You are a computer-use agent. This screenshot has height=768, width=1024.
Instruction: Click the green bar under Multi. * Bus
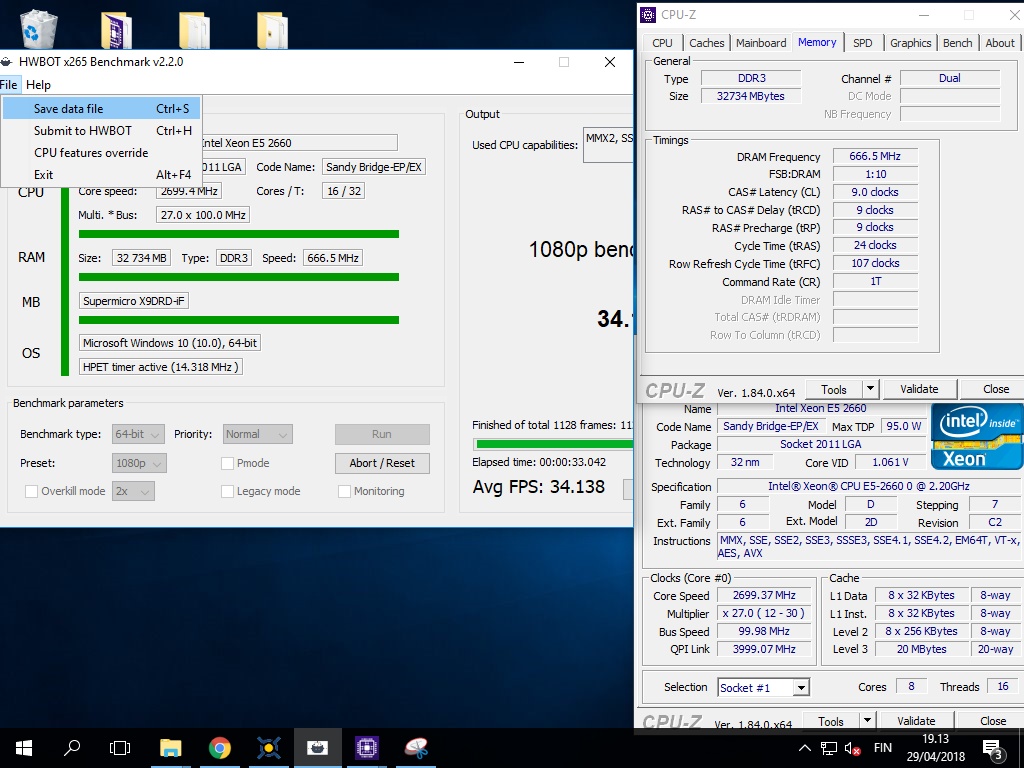[x=238, y=234]
